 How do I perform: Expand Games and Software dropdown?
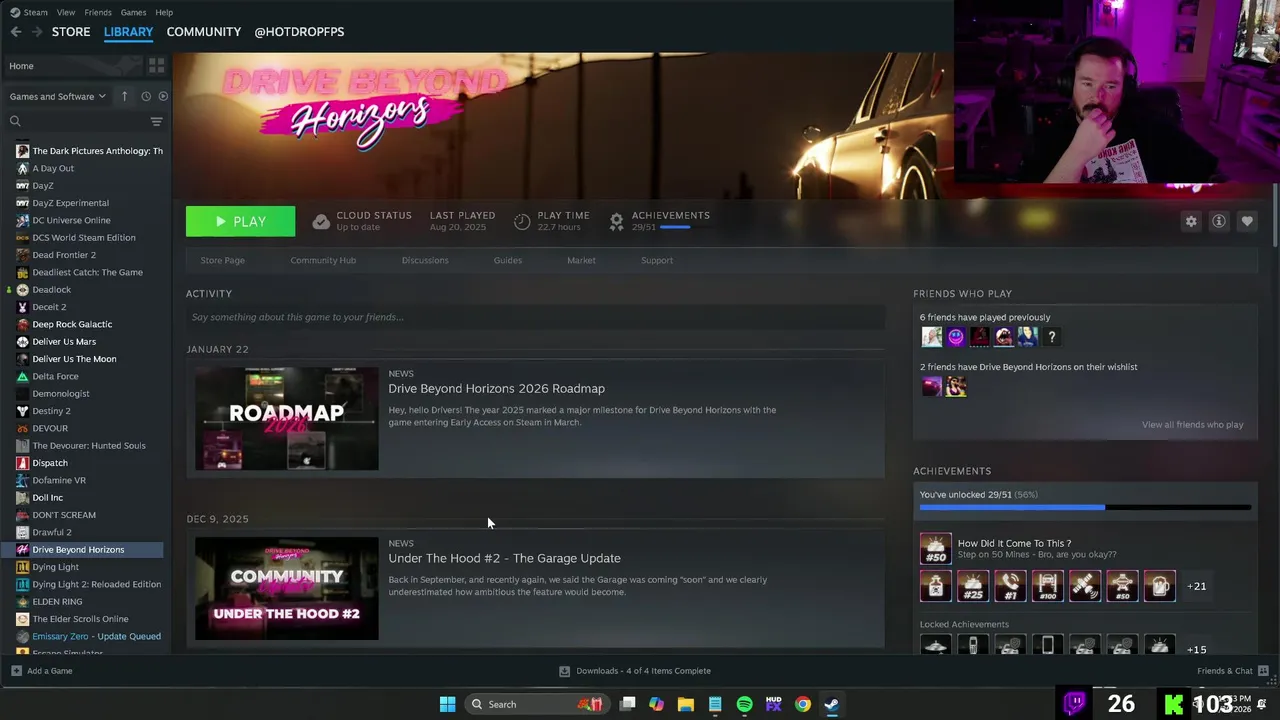[x=58, y=96]
